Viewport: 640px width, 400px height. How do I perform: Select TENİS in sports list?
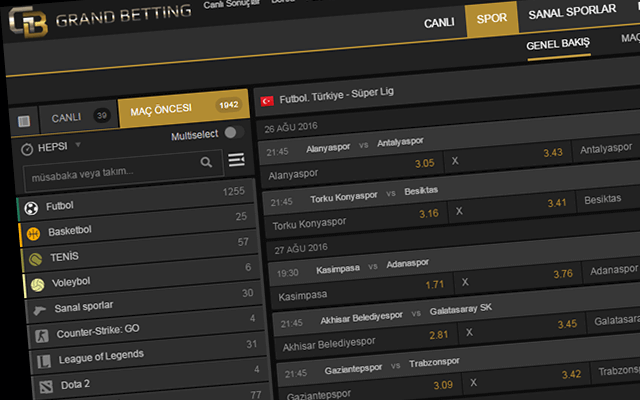tap(141, 251)
